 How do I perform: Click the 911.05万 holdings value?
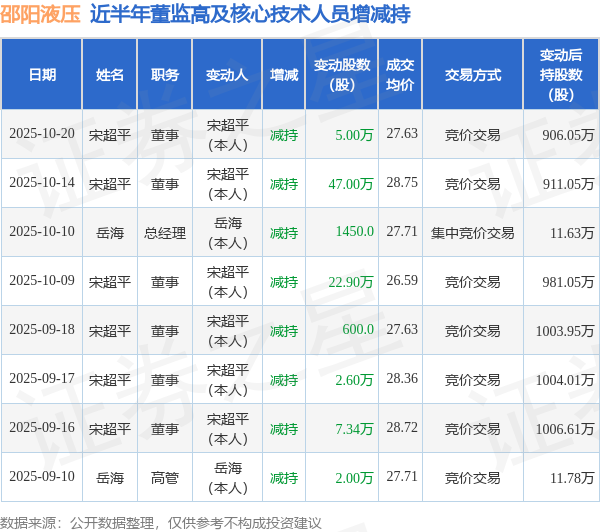point(568,184)
